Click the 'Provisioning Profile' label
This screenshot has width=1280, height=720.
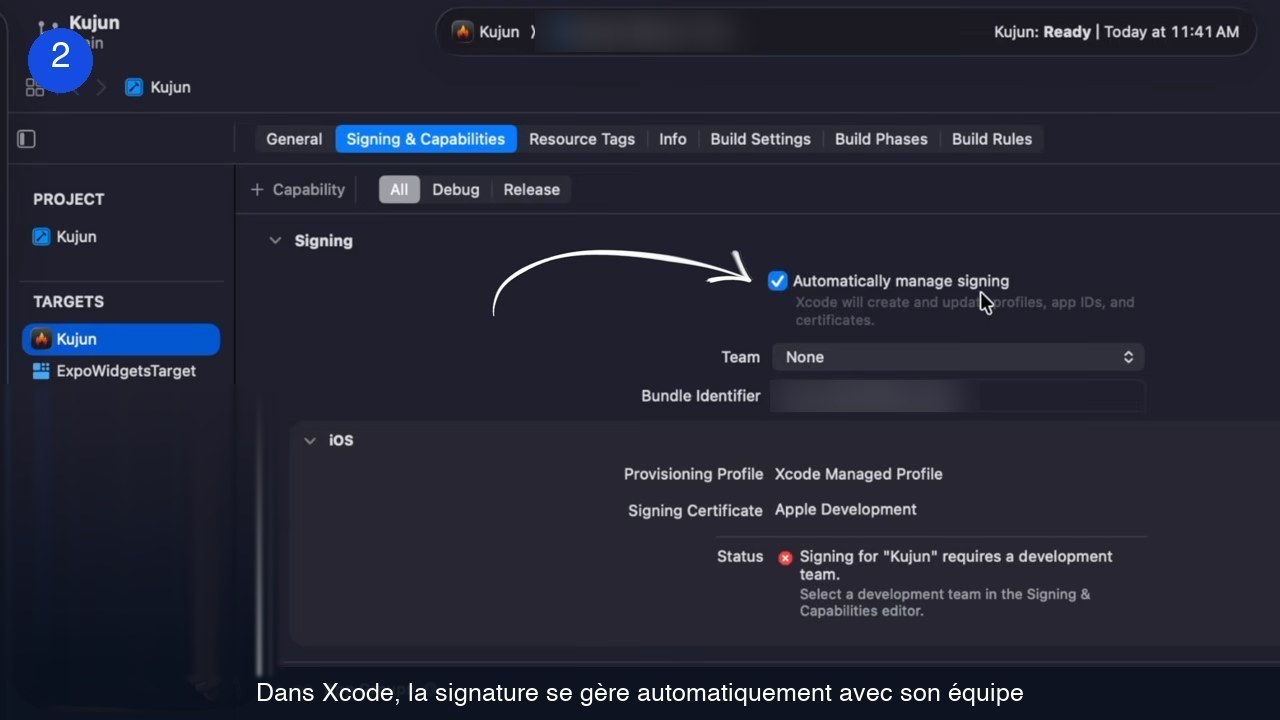coord(693,474)
